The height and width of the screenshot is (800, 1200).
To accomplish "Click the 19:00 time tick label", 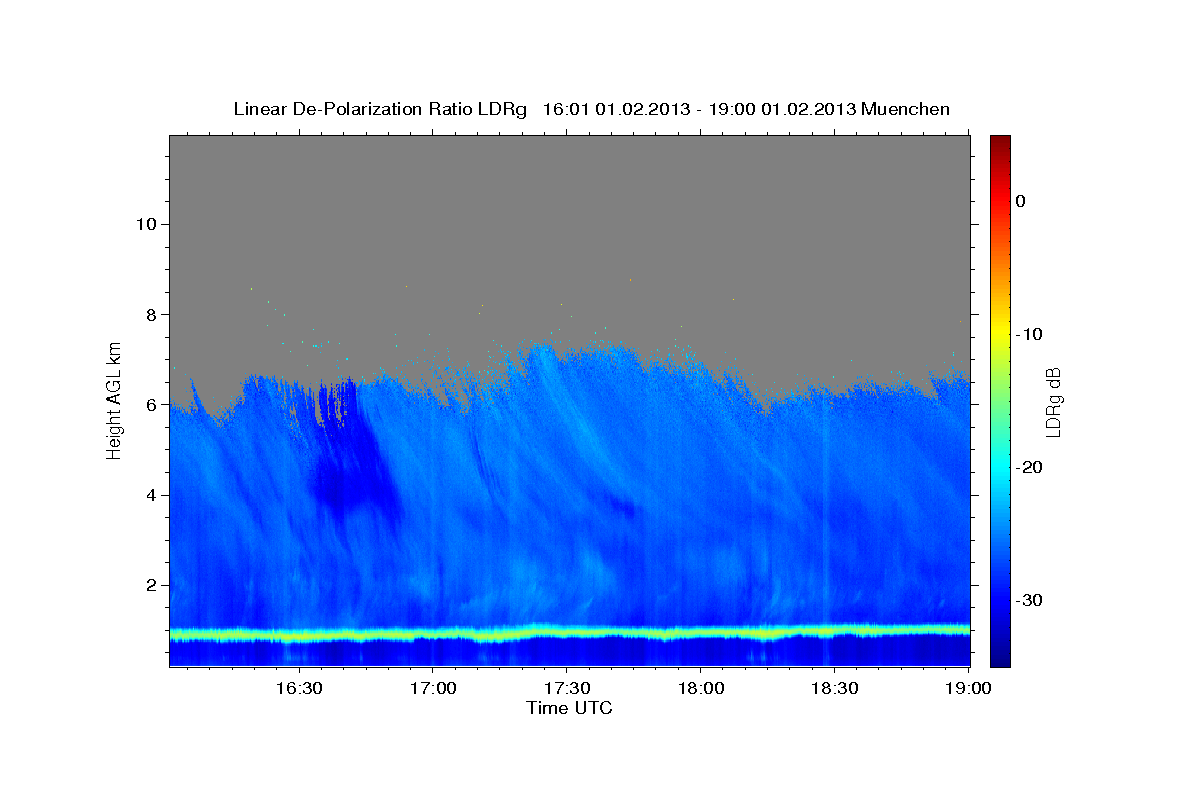I will pos(968,688).
